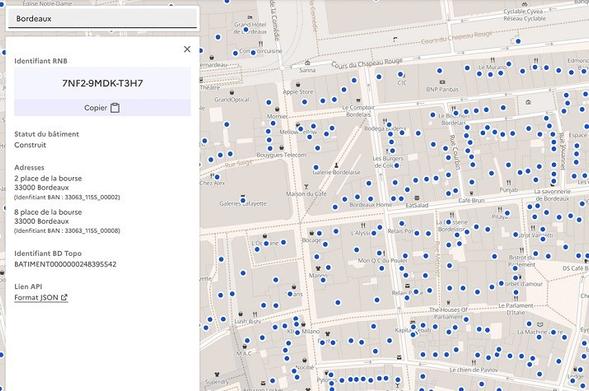Select the RNB identifier 7NF2-9MDK-T3H7 text
The height and width of the screenshot is (391, 589).
click(x=103, y=83)
